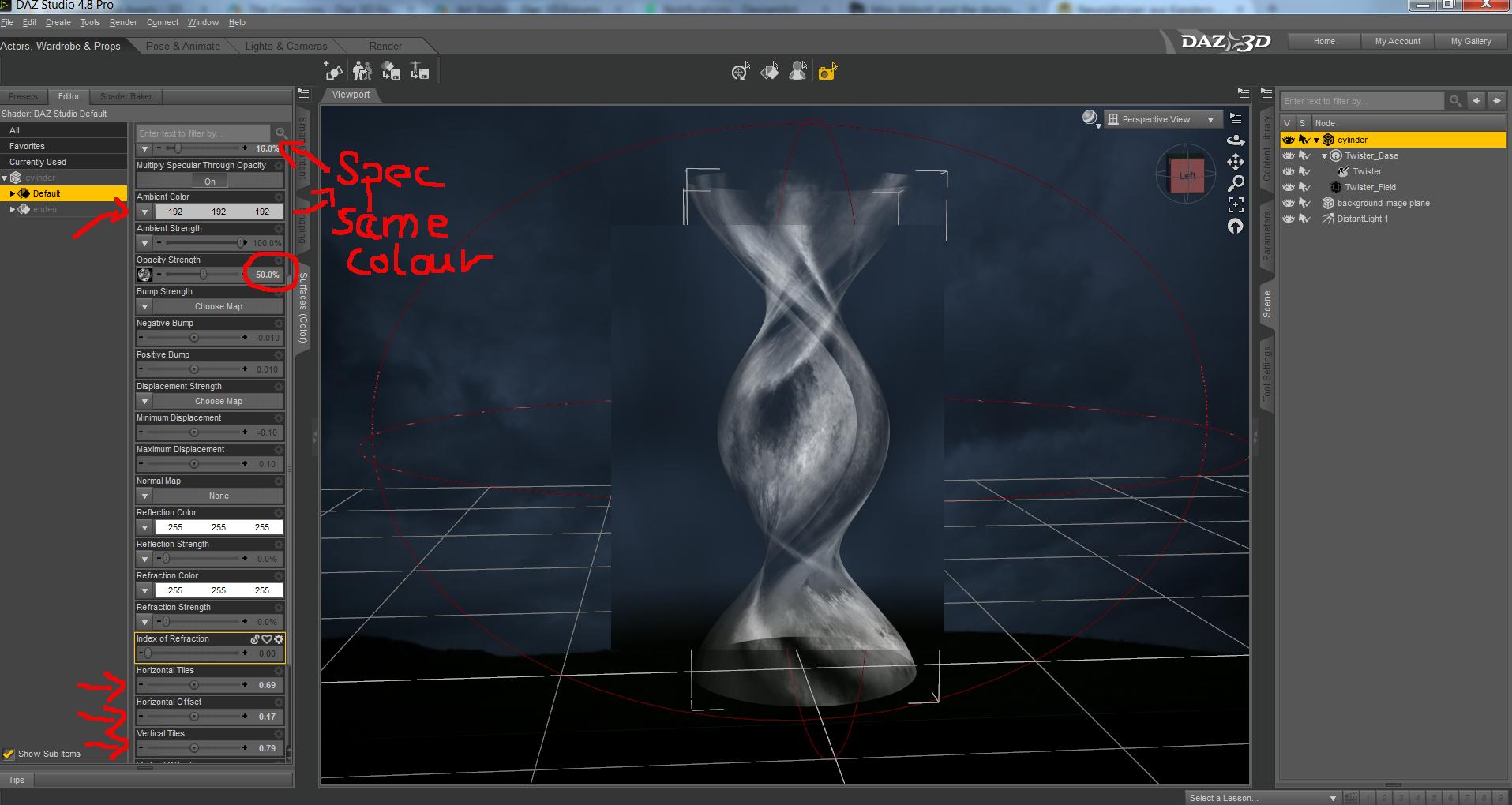Switch to the Pose & Animate tab
1512x805 pixels.
click(182, 46)
